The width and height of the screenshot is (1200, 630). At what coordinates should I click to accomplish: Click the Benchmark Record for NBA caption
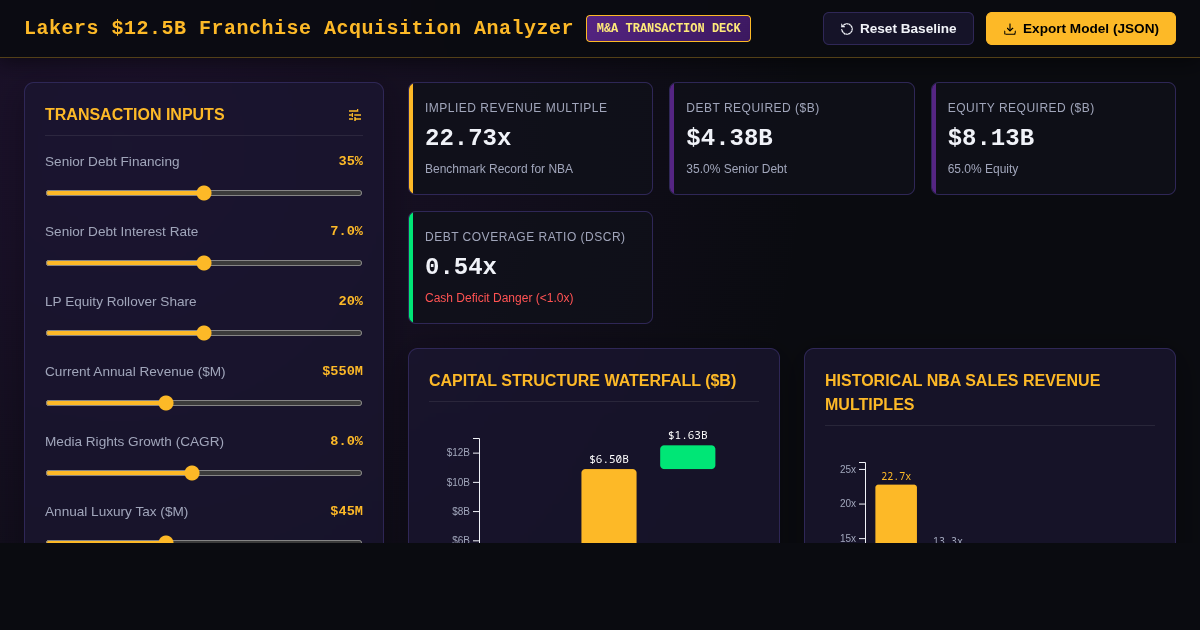[499, 169]
